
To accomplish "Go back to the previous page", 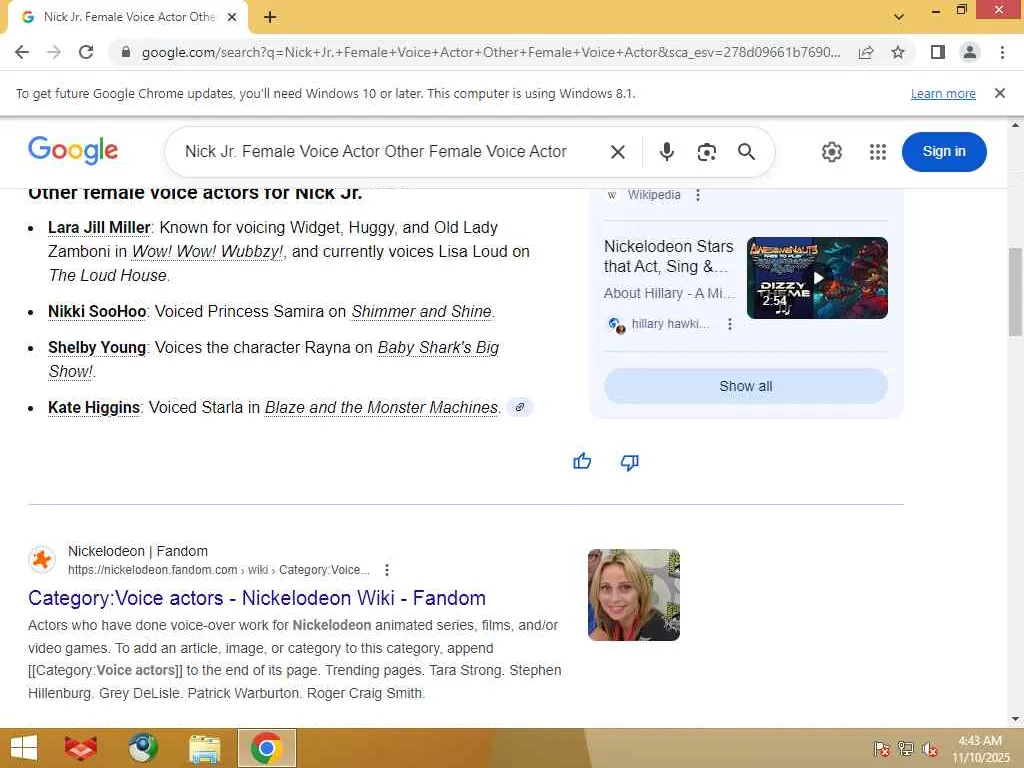I will tap(22, 52).
